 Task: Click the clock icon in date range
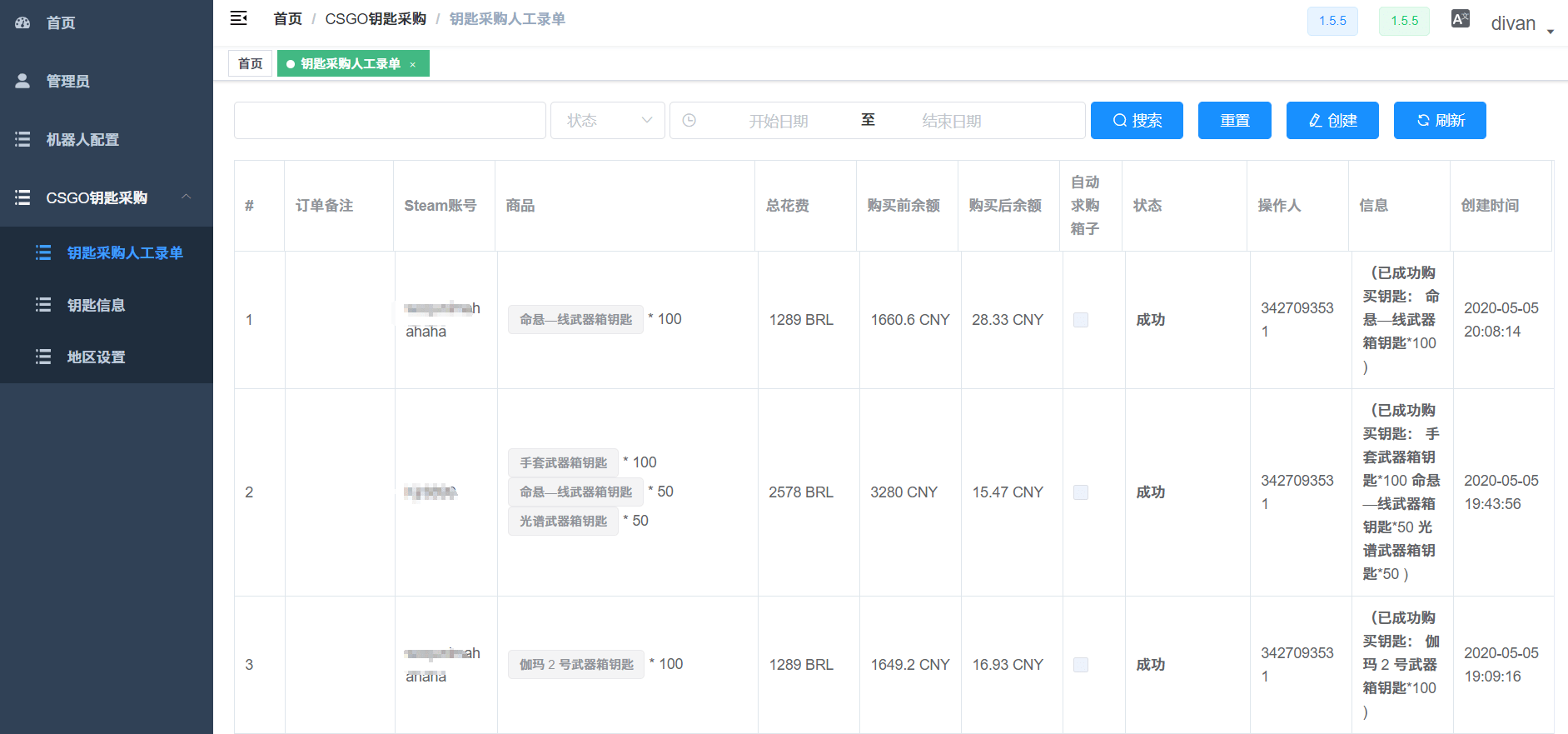point(689,121)
